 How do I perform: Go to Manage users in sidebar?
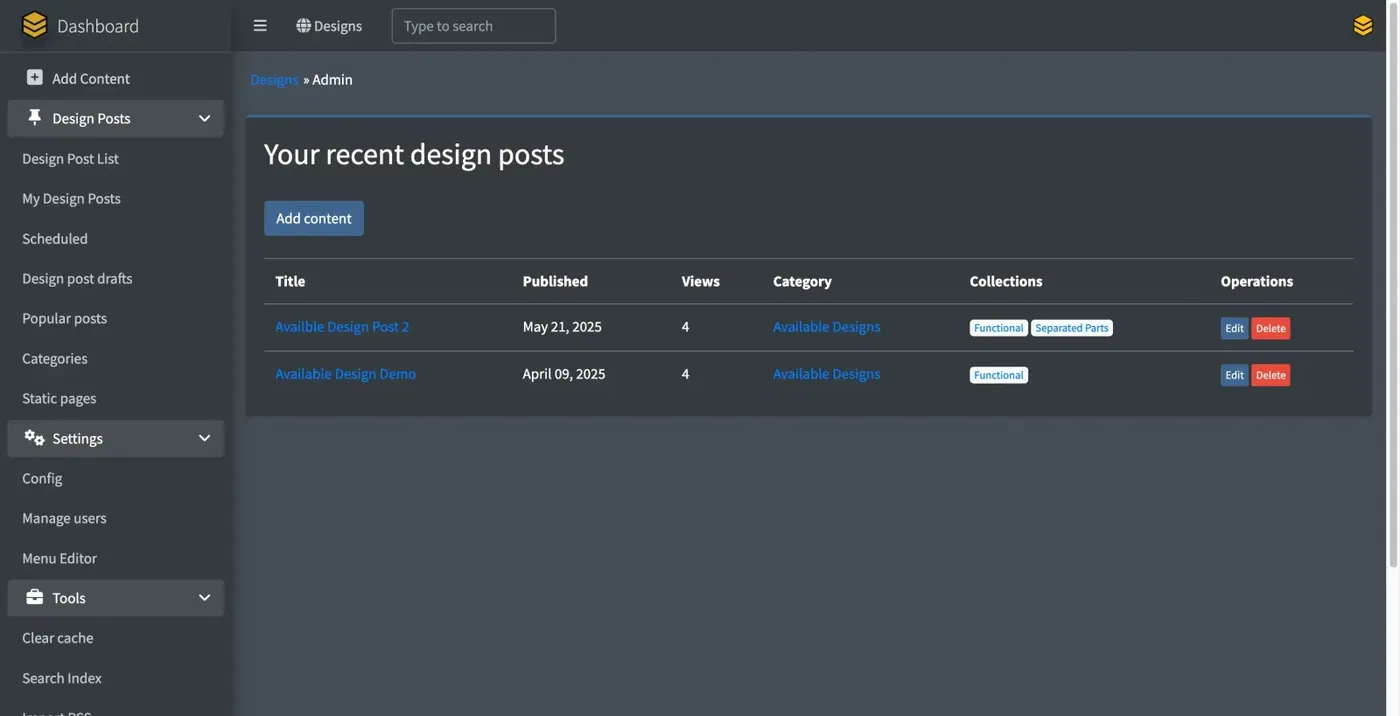pyautogui.click(x=64, y=518)
